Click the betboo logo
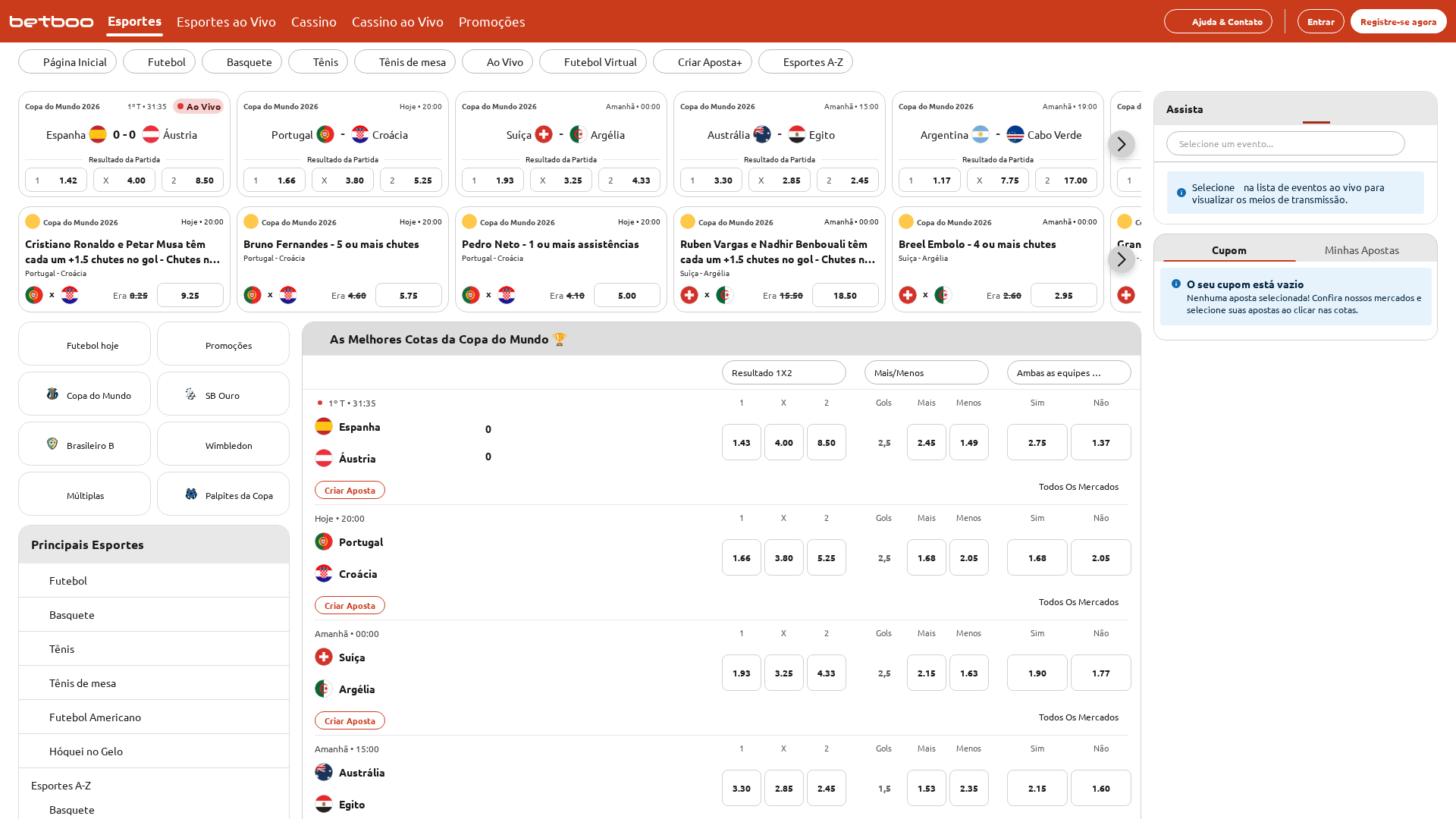 52,21
